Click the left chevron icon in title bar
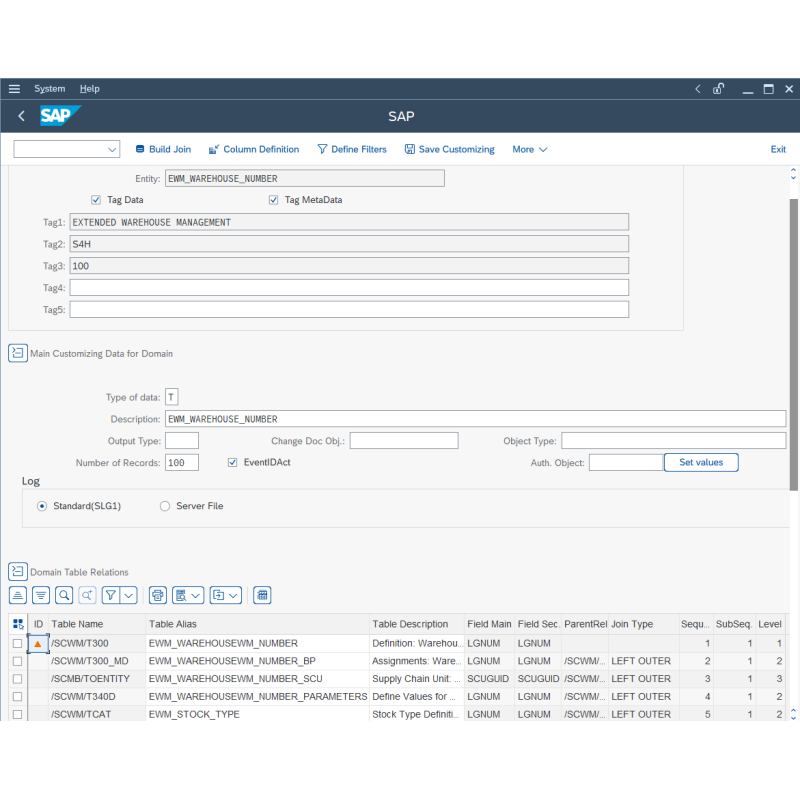 (697, 89)
